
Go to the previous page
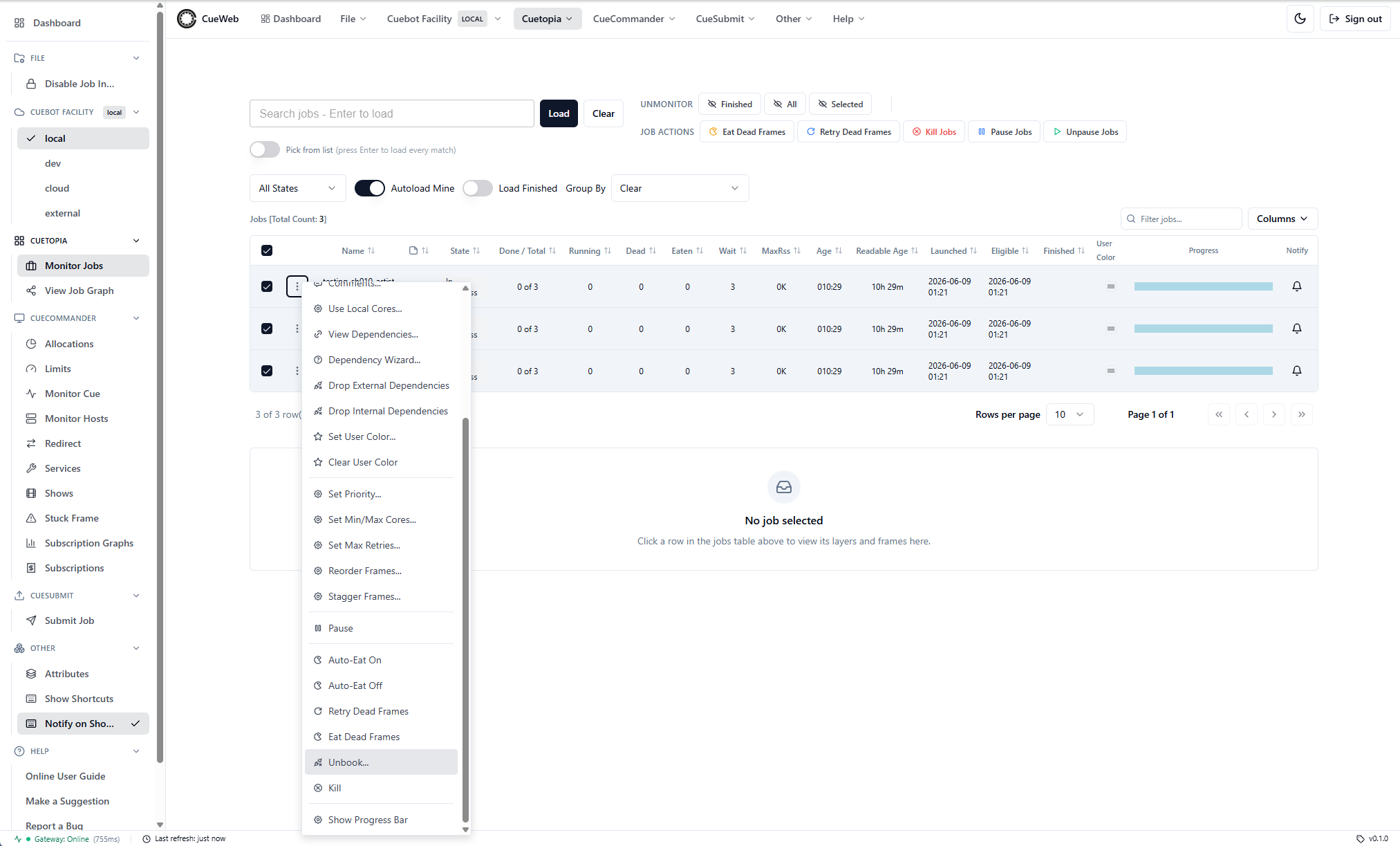(1247, 414)
